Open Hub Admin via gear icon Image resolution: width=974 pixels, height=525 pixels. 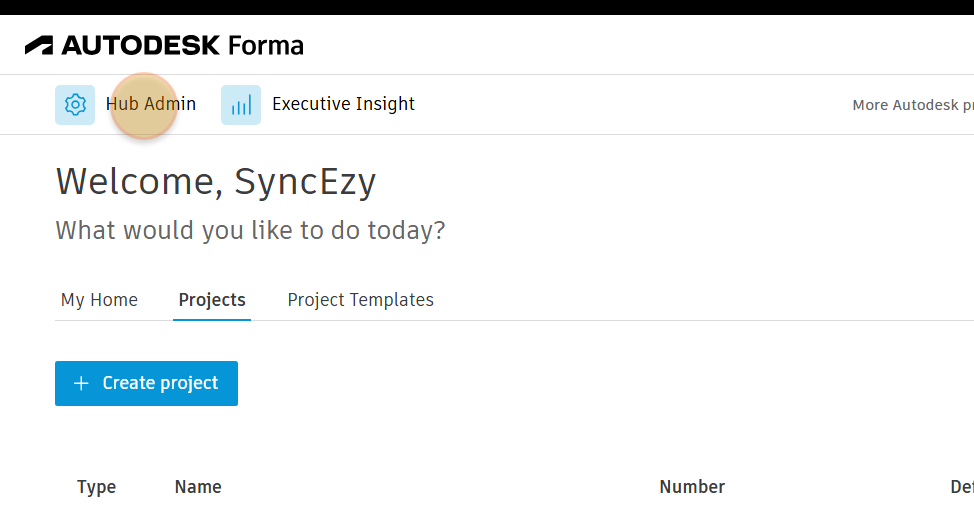pyautogui.click(x=75, y=105)
